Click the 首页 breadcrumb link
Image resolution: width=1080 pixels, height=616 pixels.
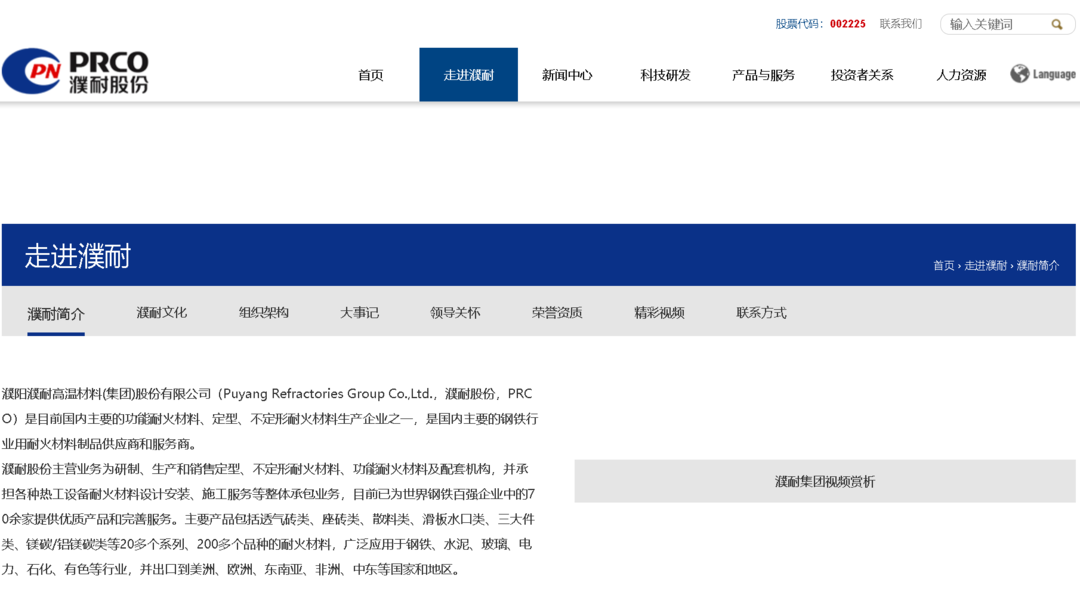coord(944,265)
